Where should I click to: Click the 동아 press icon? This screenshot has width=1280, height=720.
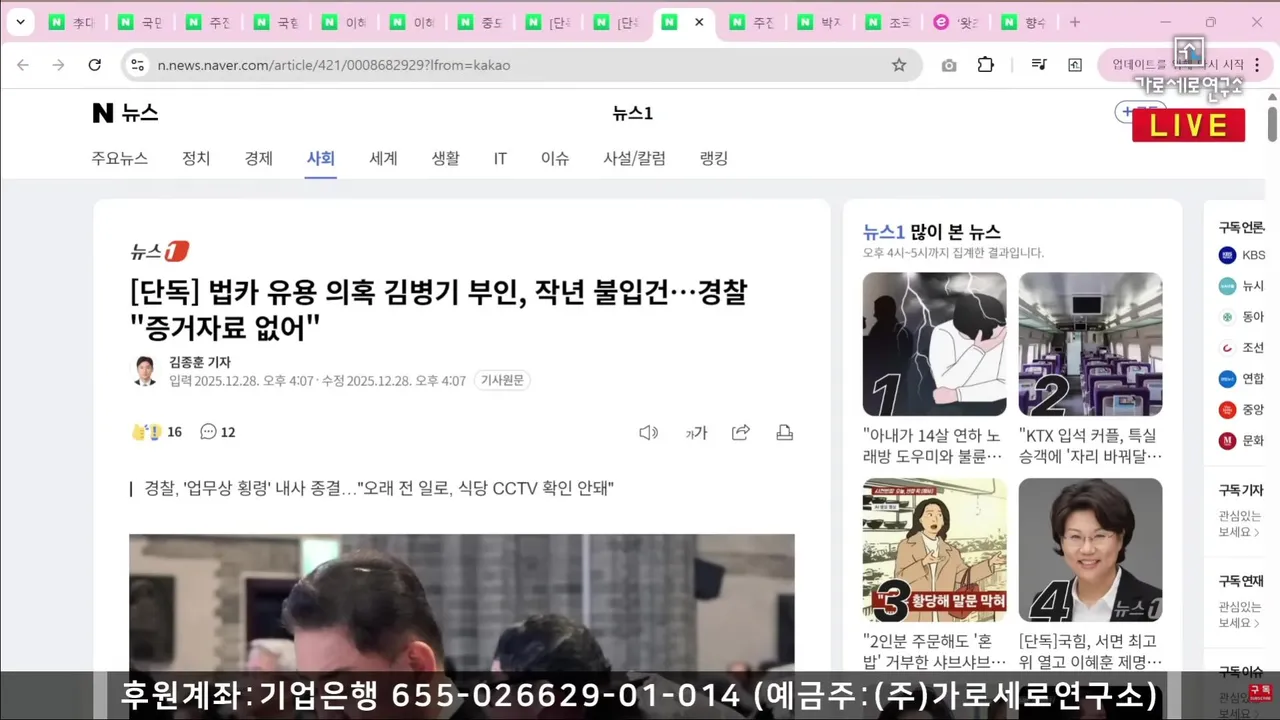1227,317
